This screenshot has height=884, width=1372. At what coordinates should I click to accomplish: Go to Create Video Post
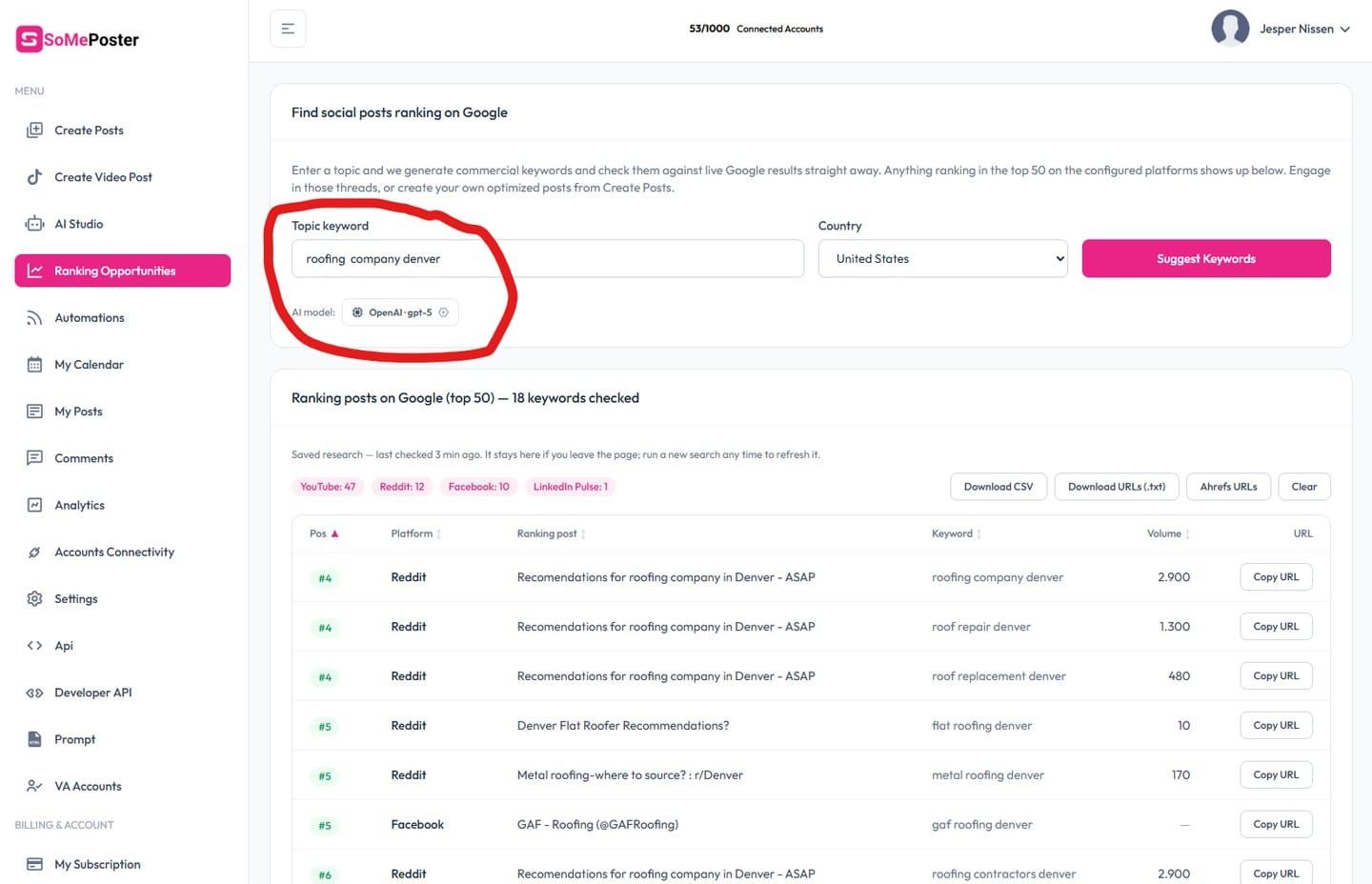pos(123,177)
